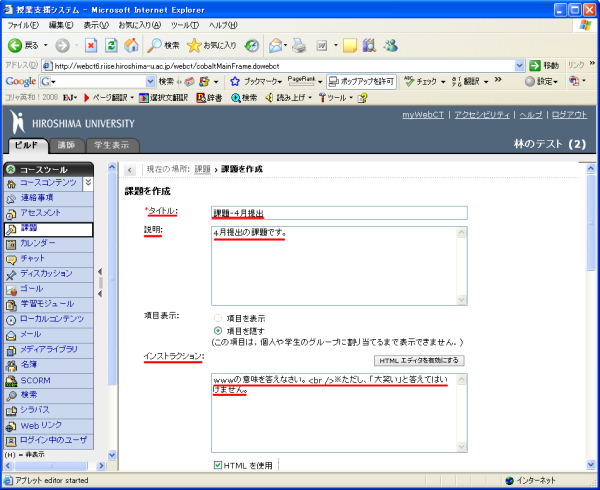Open the 翻訳 dropdown arrow
This screenshot has width=600, height=490.
point(486,81)
